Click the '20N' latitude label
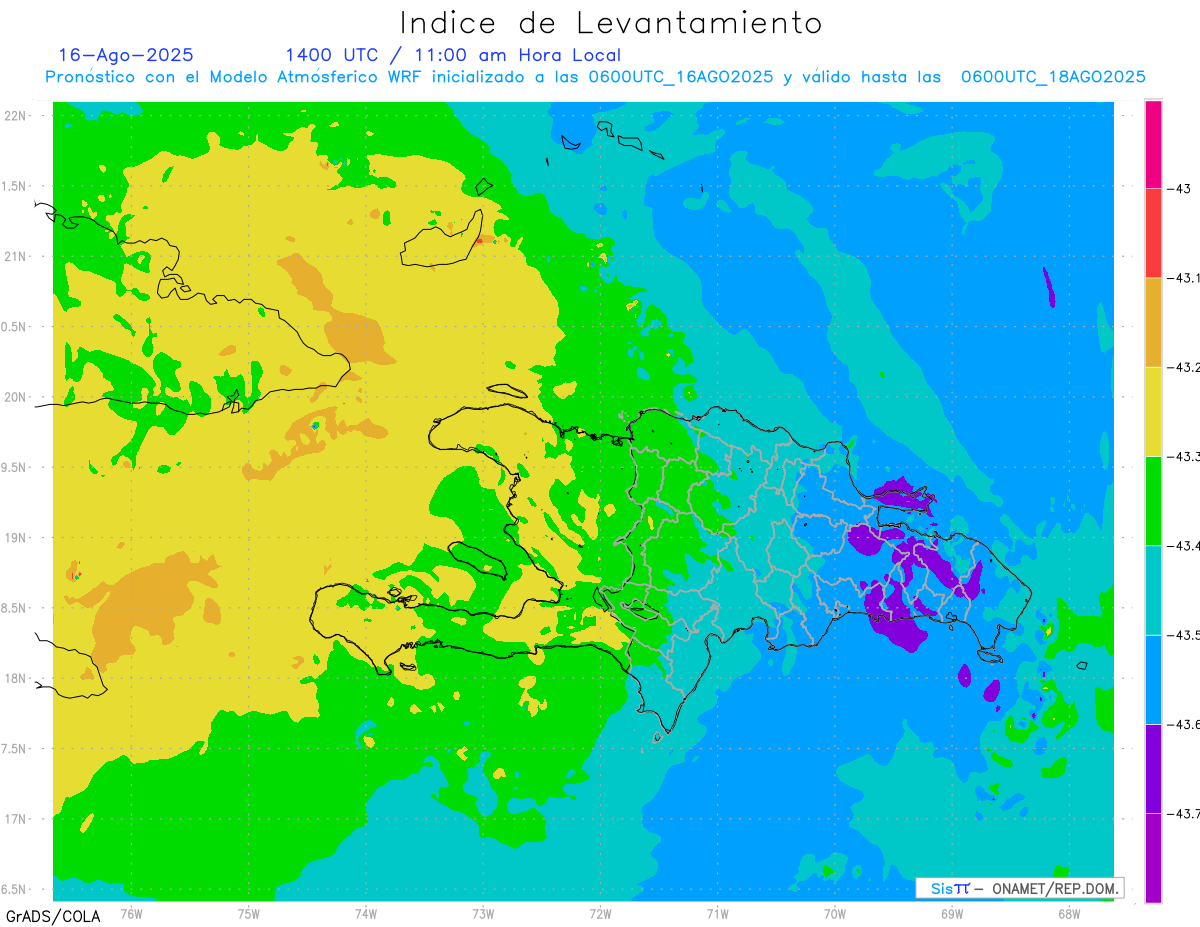 tap(15, 397)
